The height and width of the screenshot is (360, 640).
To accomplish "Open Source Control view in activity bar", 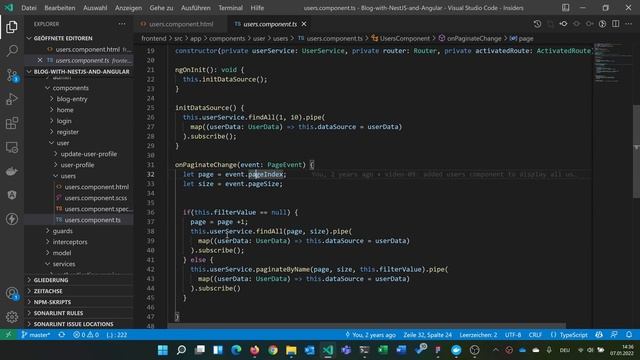I will pos(12,75).
